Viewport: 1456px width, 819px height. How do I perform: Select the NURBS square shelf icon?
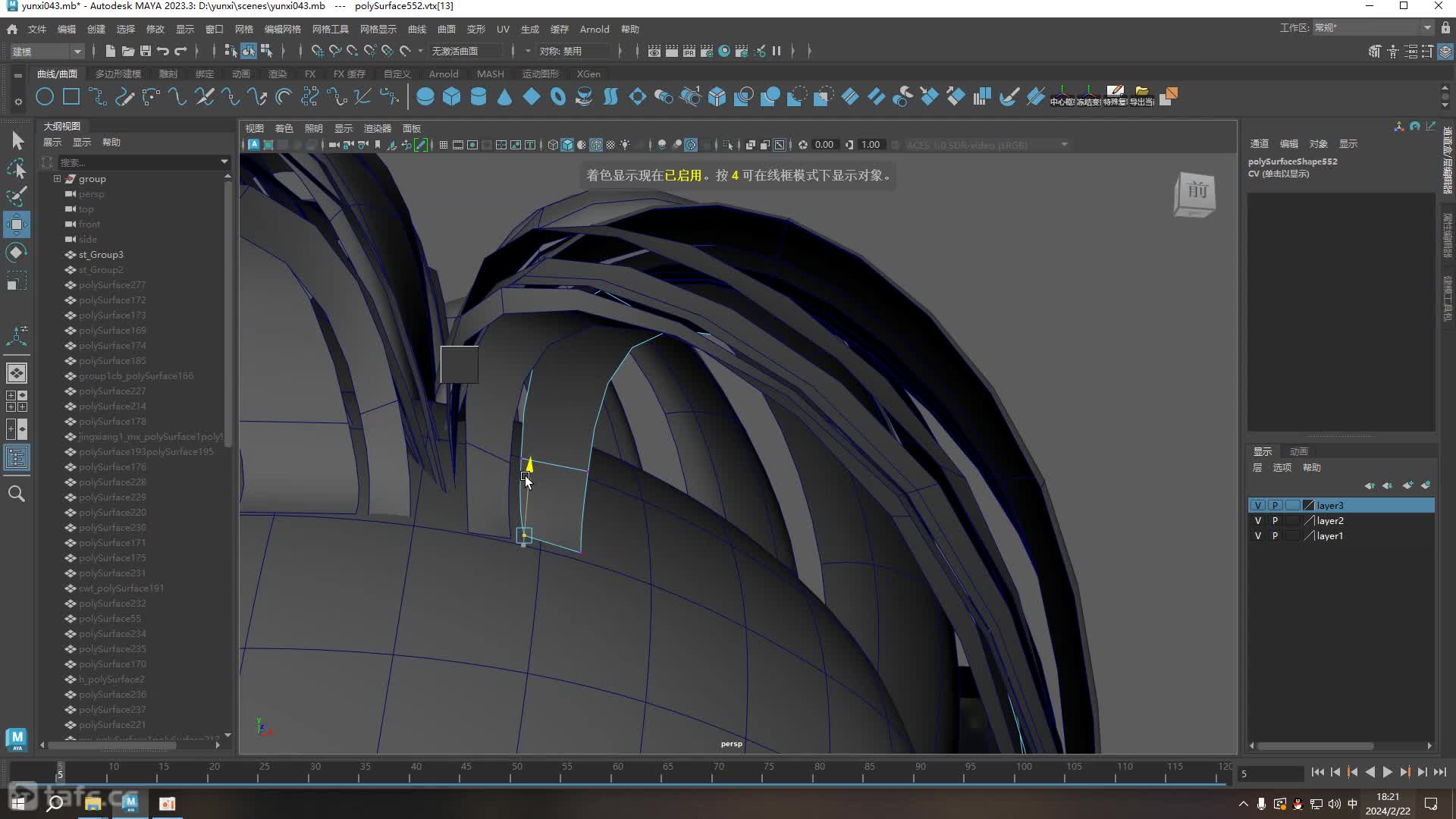click(71, 96)
